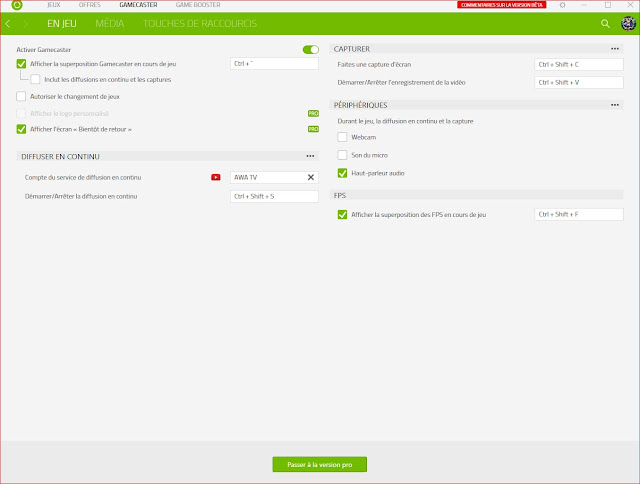Viewport: 640px width, 484px height.
Task: Click Compte du service de diffusion label
Action: coord(83,178)
